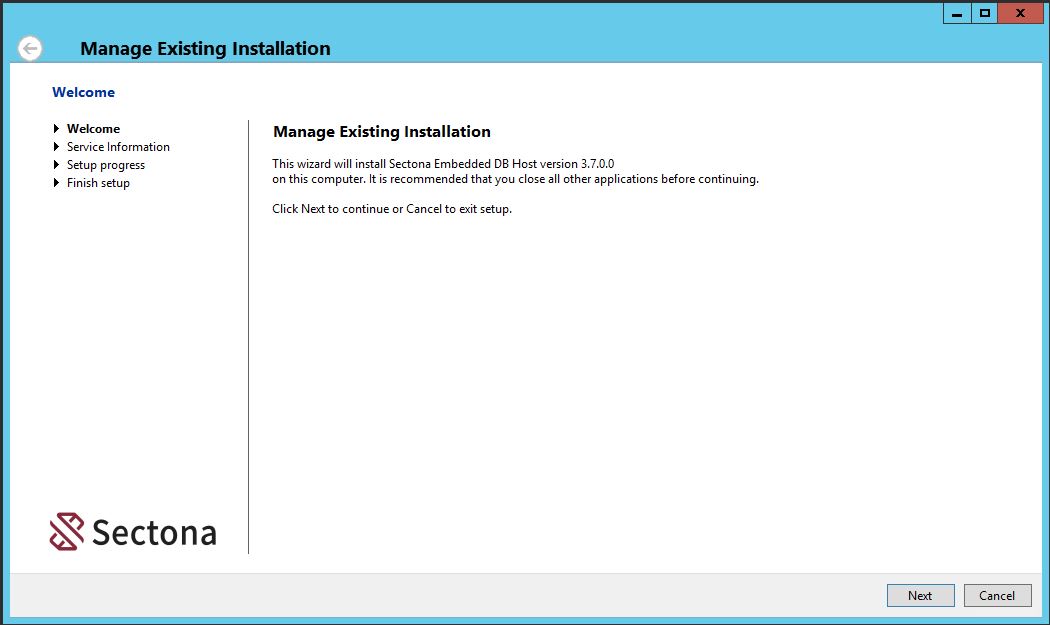Viewport: 1050px width, 625px height.
Task: Click the blue Welcome page heading
Action: 83,92
